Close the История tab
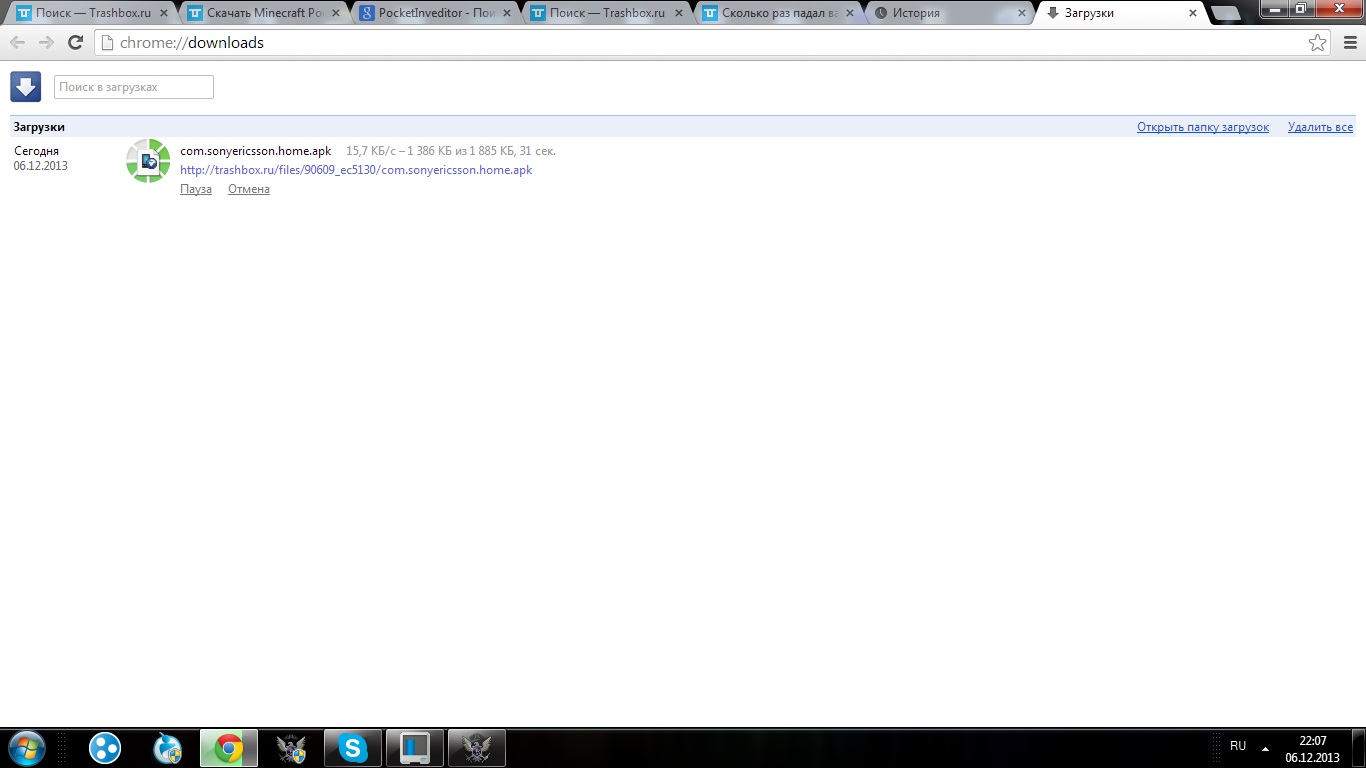Screen dimensions: 1366x768 (x=1021, y=14)
